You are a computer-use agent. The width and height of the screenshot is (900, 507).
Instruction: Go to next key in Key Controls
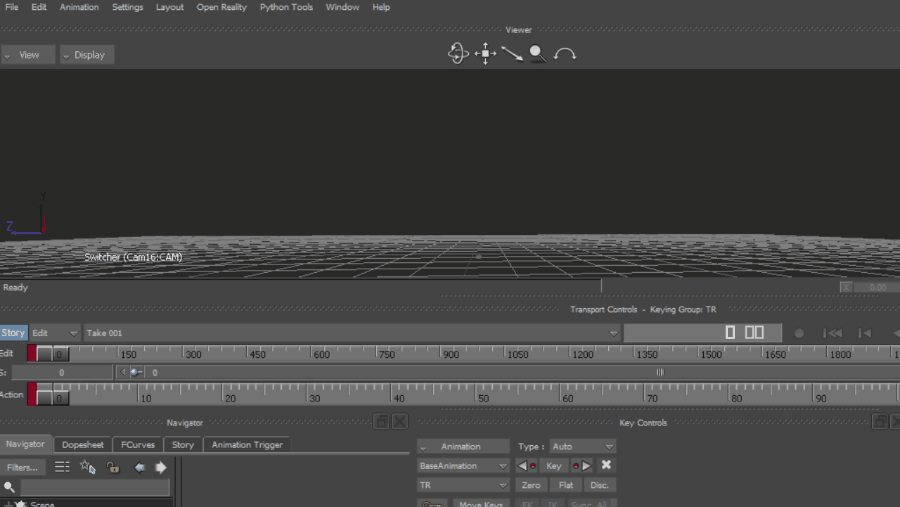(581, 466)
